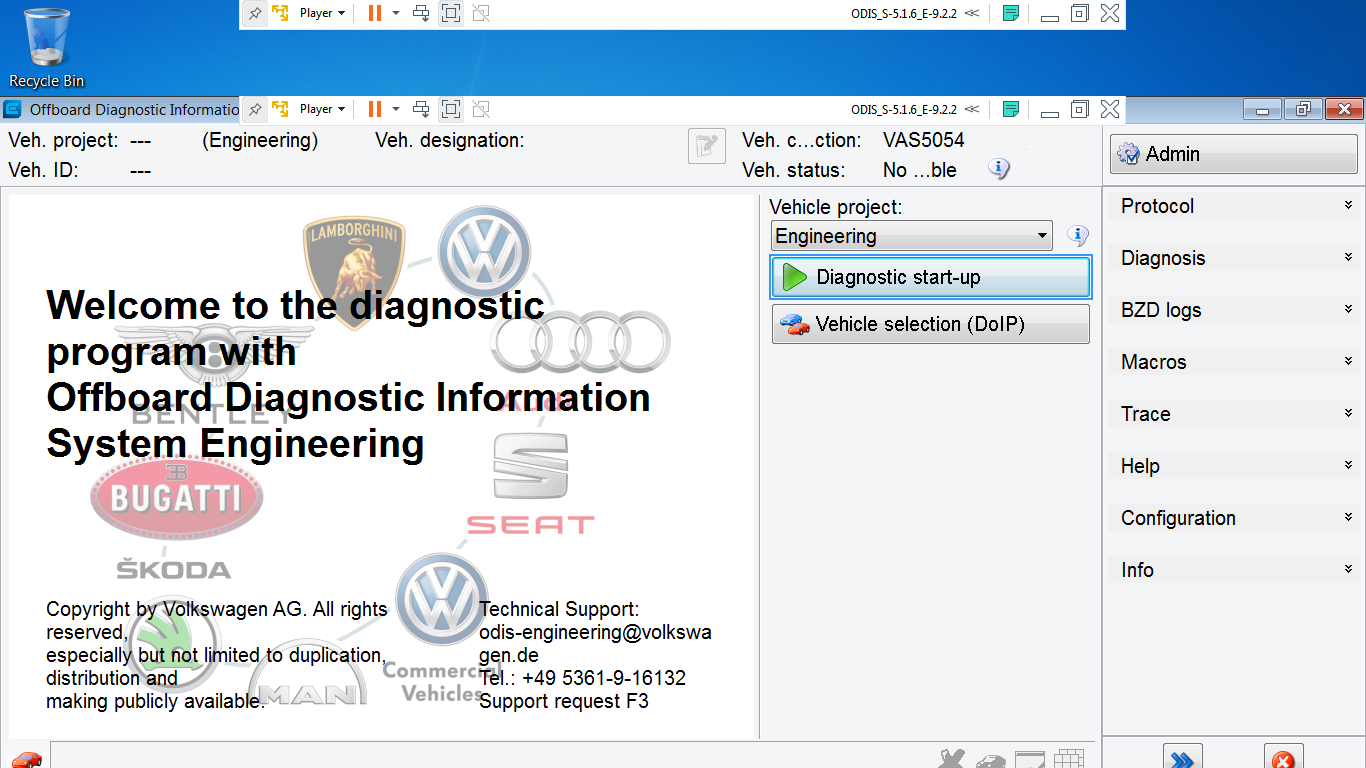Click the edit notepad icon near Veh. designation

[x=707, y=146]
